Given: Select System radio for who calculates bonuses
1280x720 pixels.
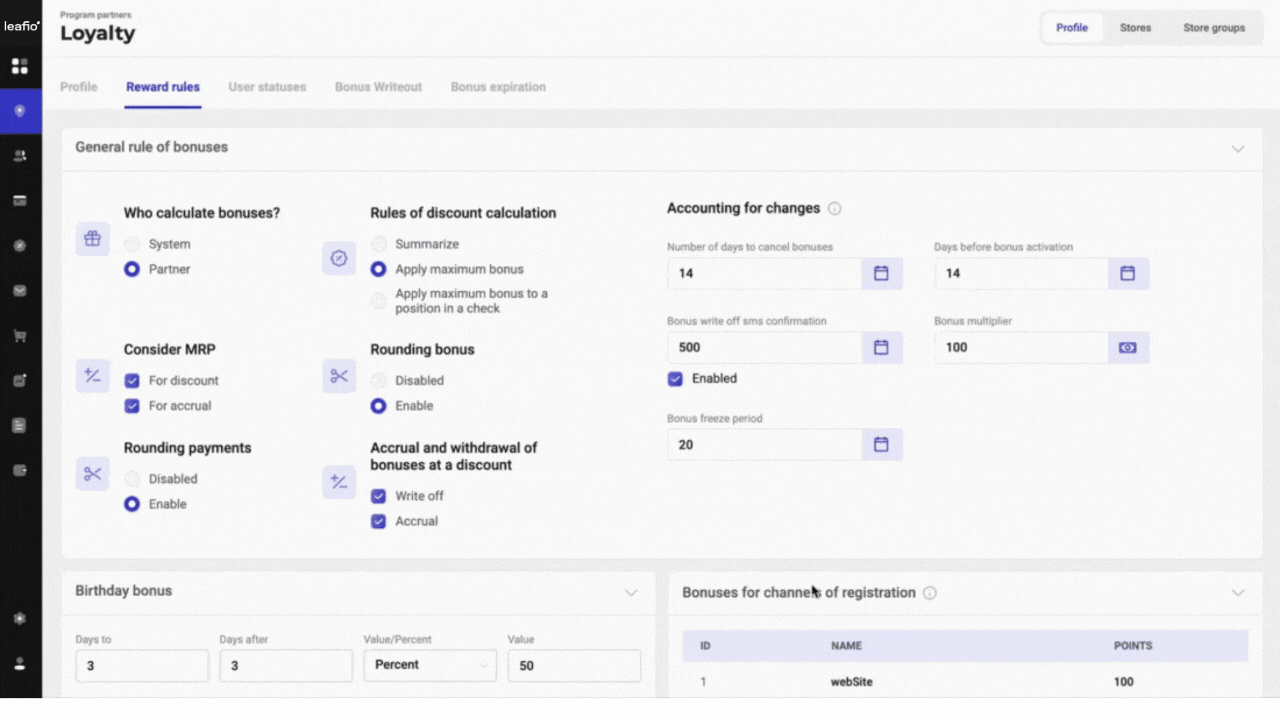Looking at the screenshot, I should coord(132,244).
